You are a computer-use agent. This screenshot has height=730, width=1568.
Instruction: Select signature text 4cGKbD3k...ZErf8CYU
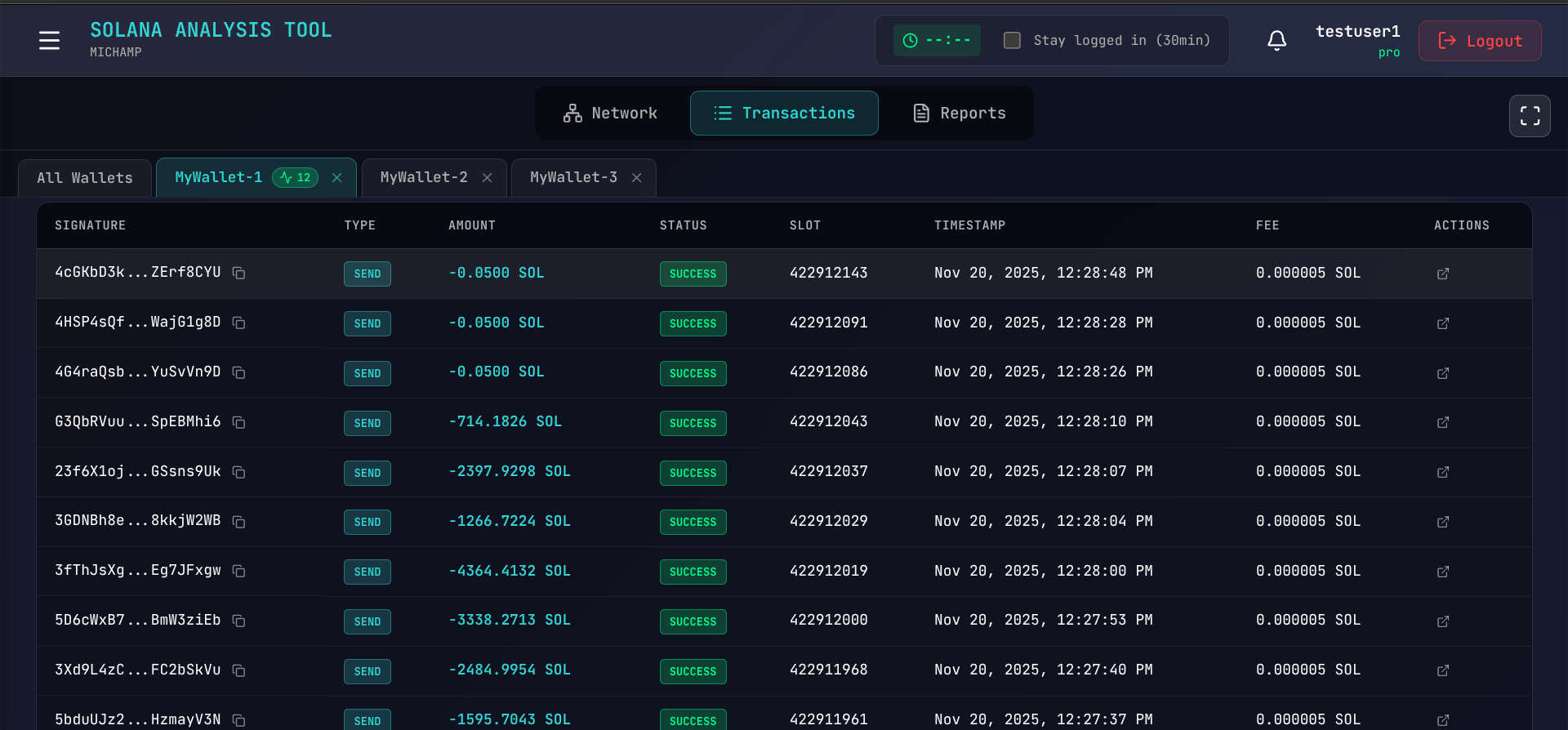(138, 272)
